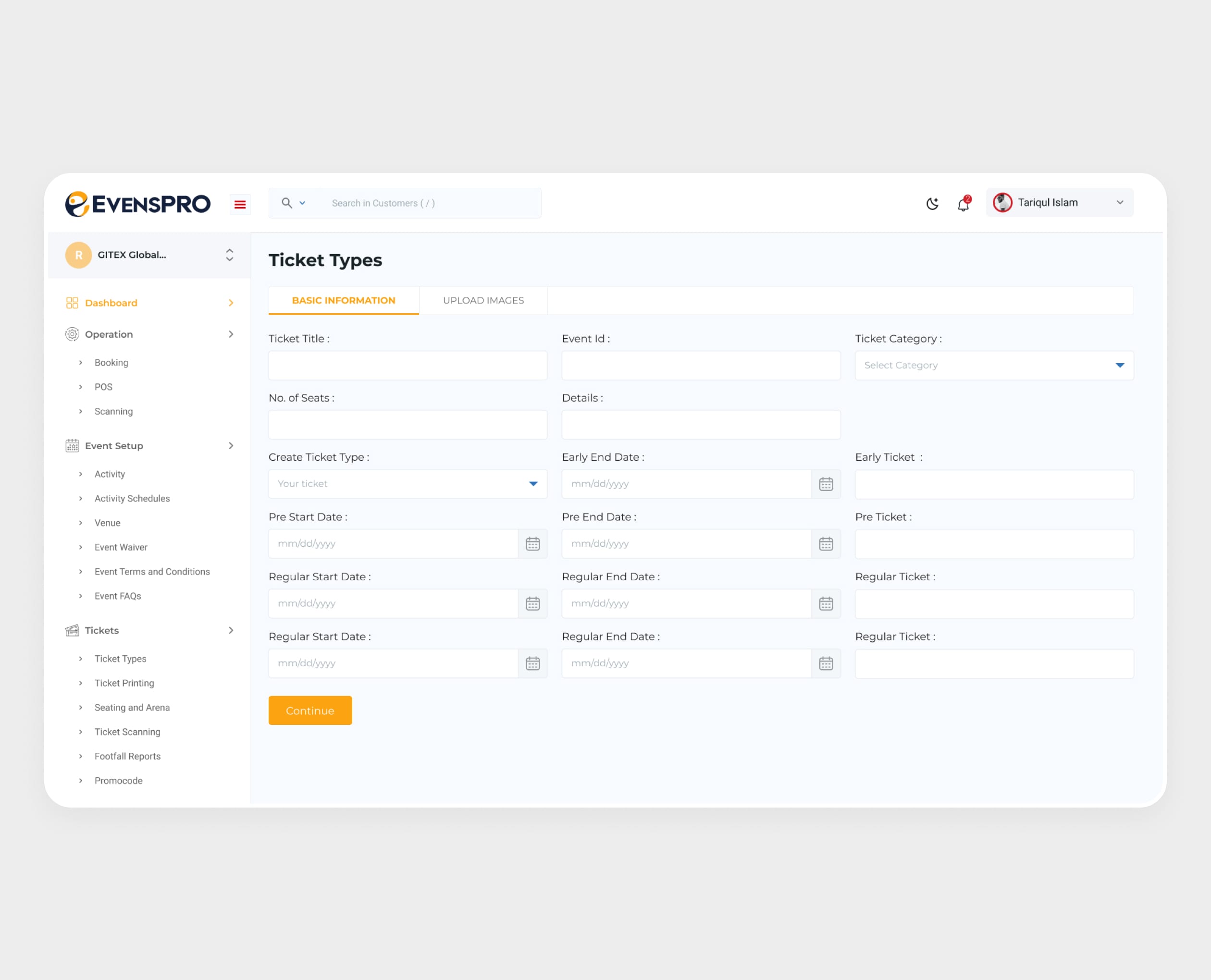Click the Ticket Title input field
Screen dimensions: 1211x980
[x=408, y=365]
